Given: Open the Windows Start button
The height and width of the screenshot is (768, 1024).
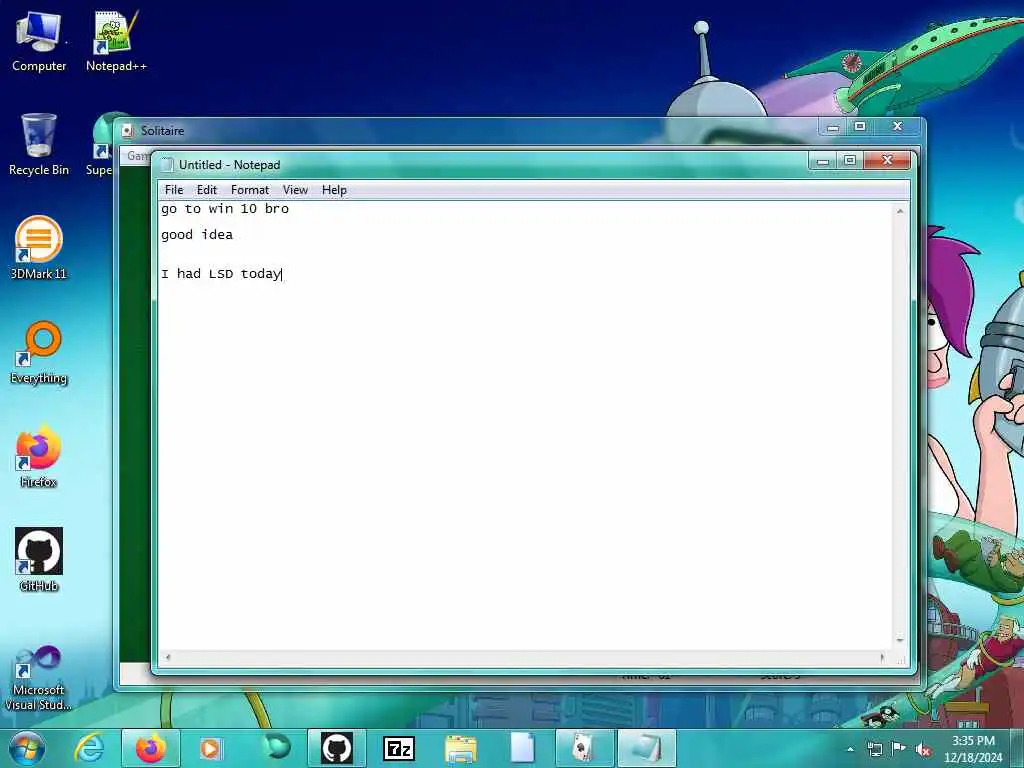Looking at the screenshot, I should coord(26,748).
